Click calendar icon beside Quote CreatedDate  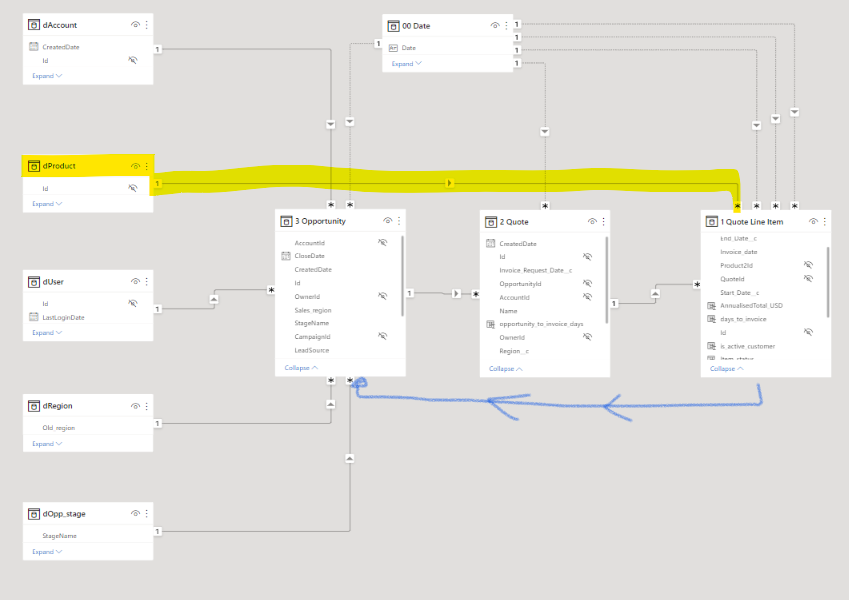coord(491,243)
